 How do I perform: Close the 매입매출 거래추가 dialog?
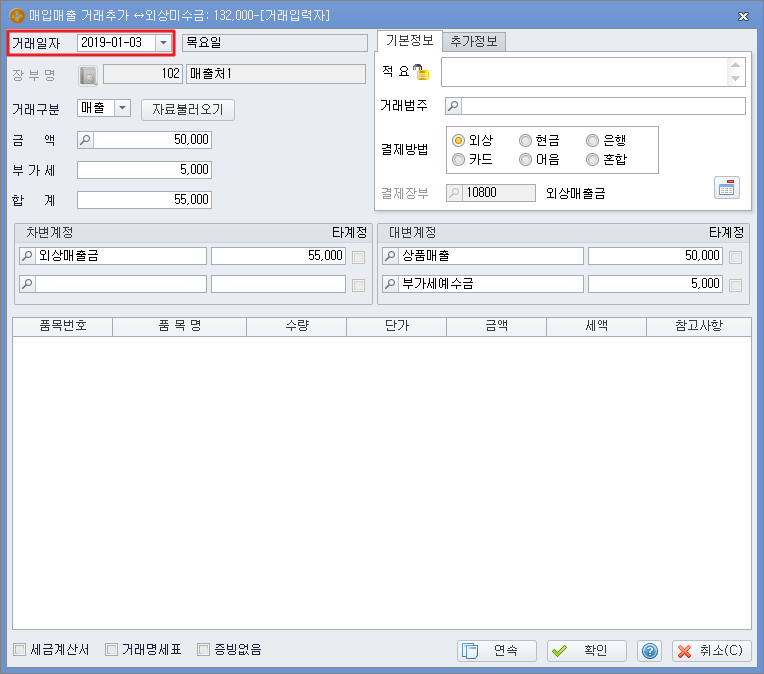[743, 17]
